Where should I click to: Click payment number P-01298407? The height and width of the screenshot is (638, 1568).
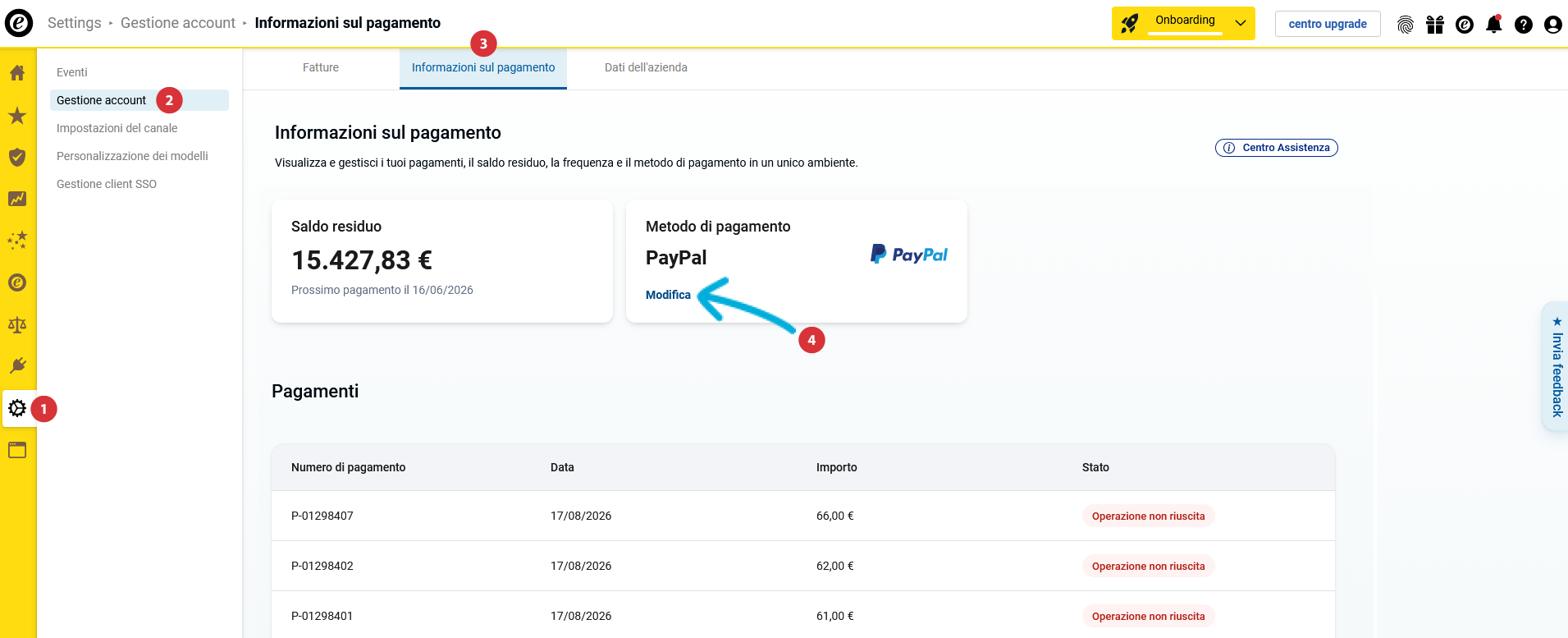click(322, 516)
